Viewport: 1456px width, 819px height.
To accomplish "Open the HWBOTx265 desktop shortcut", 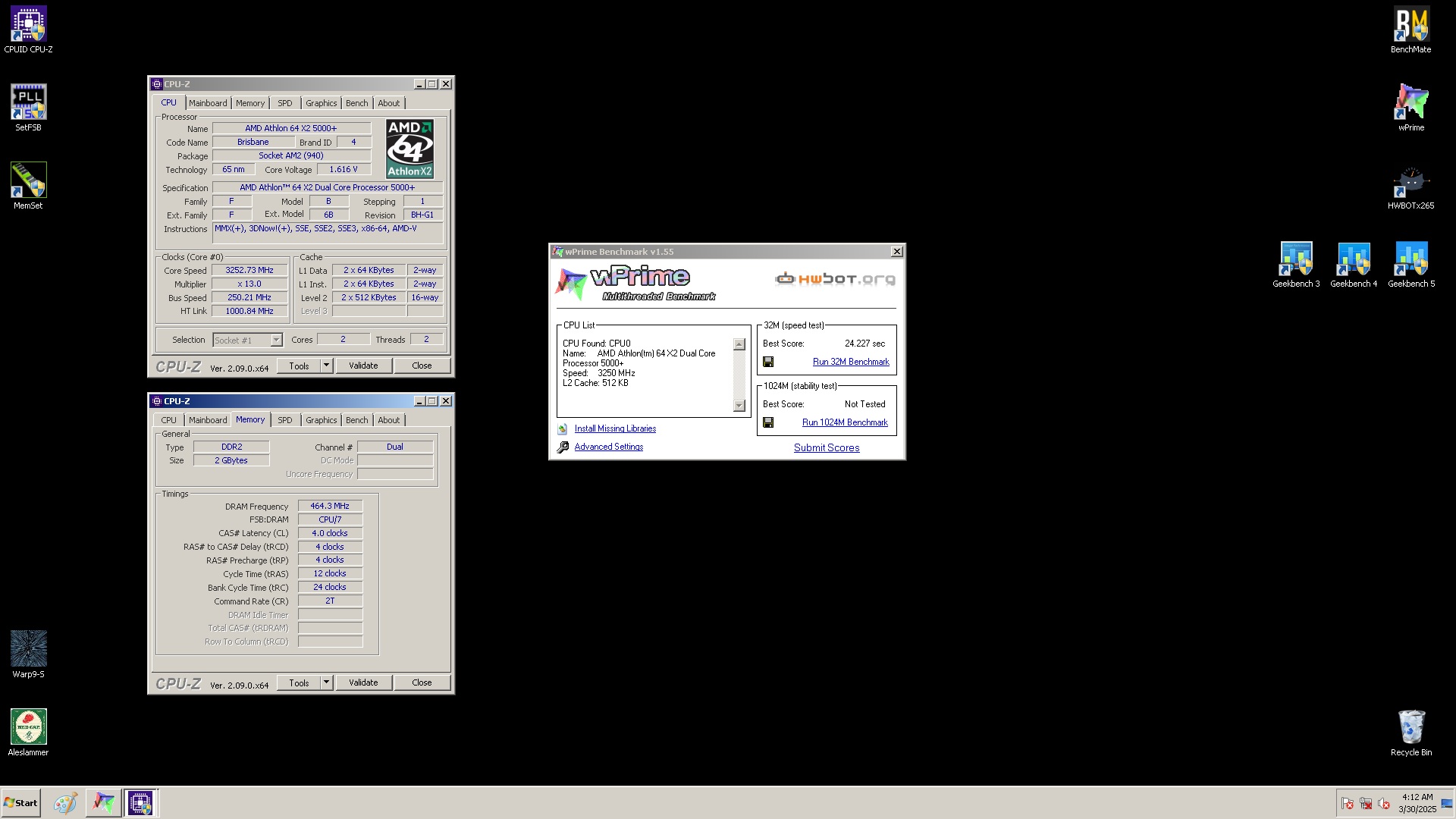I will (x=1410, y=186).
